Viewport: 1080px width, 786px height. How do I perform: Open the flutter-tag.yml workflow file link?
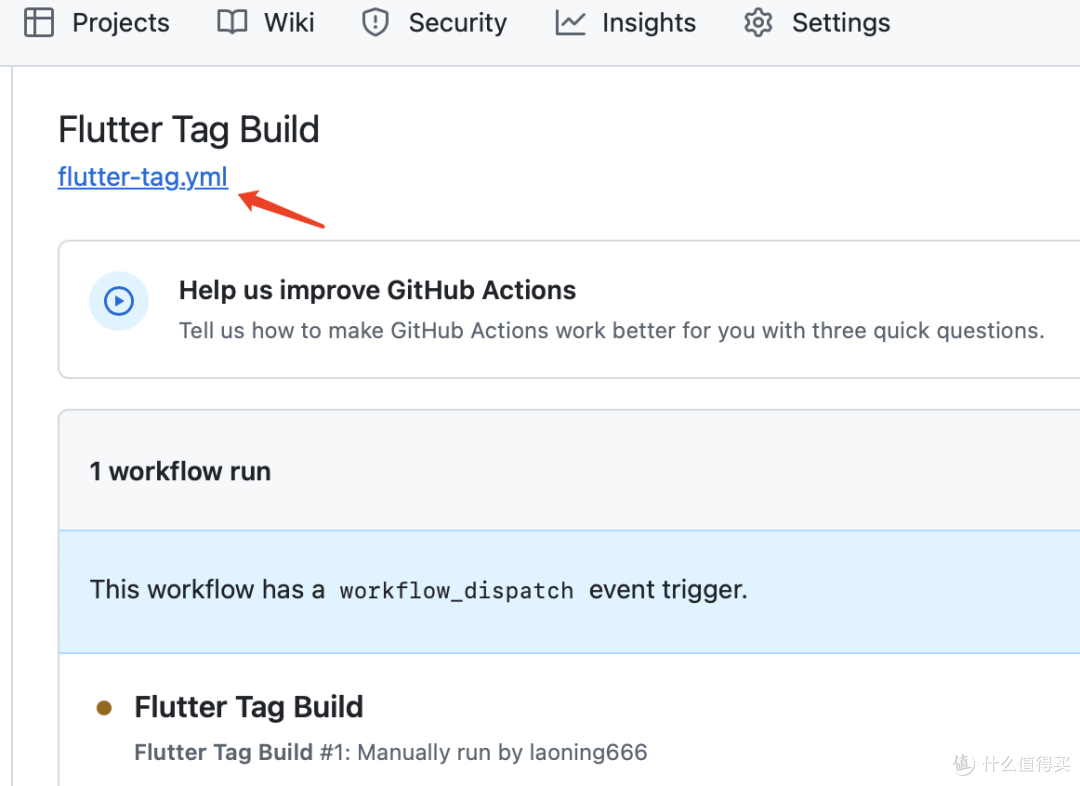143,177
